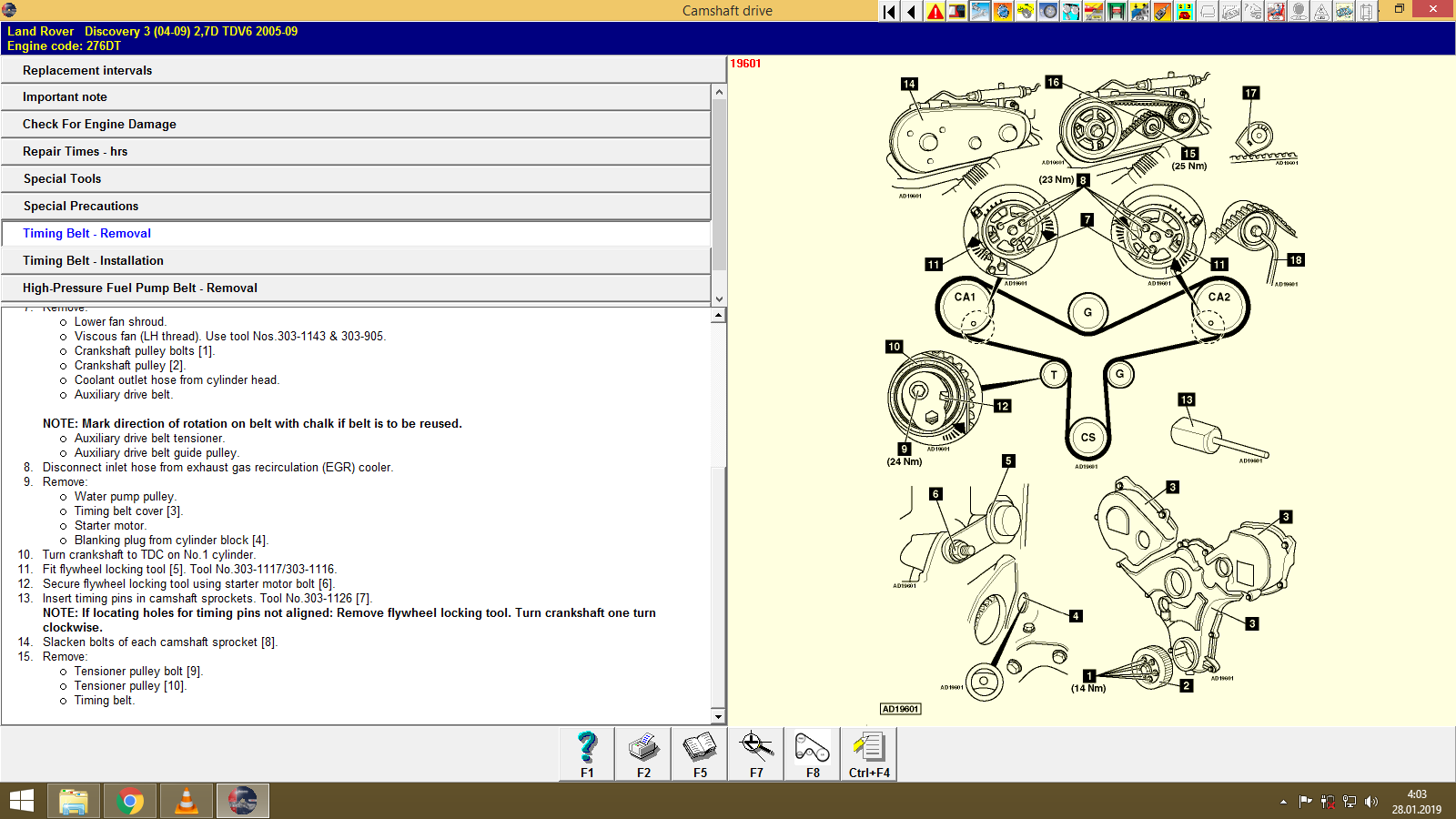Click the back arrow navigation button
Image resolution: width=1456 pixels, height=819 pixels.
[x=912, y=11]
